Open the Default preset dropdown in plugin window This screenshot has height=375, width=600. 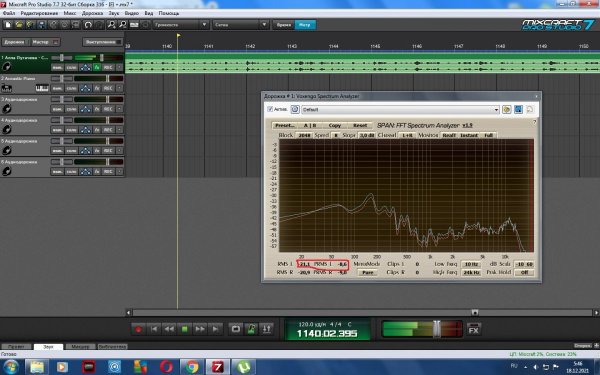pyautogui.click(x=400, y=110)
